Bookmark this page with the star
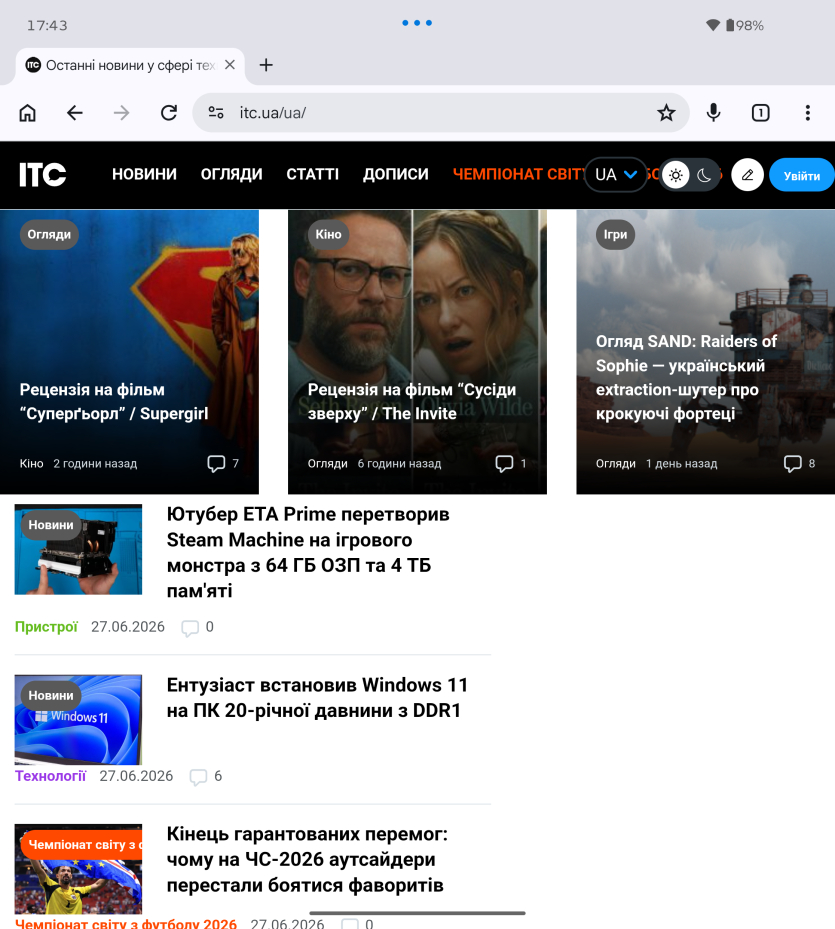The height and width of the screenshot is (929, 835). [666, 113]
